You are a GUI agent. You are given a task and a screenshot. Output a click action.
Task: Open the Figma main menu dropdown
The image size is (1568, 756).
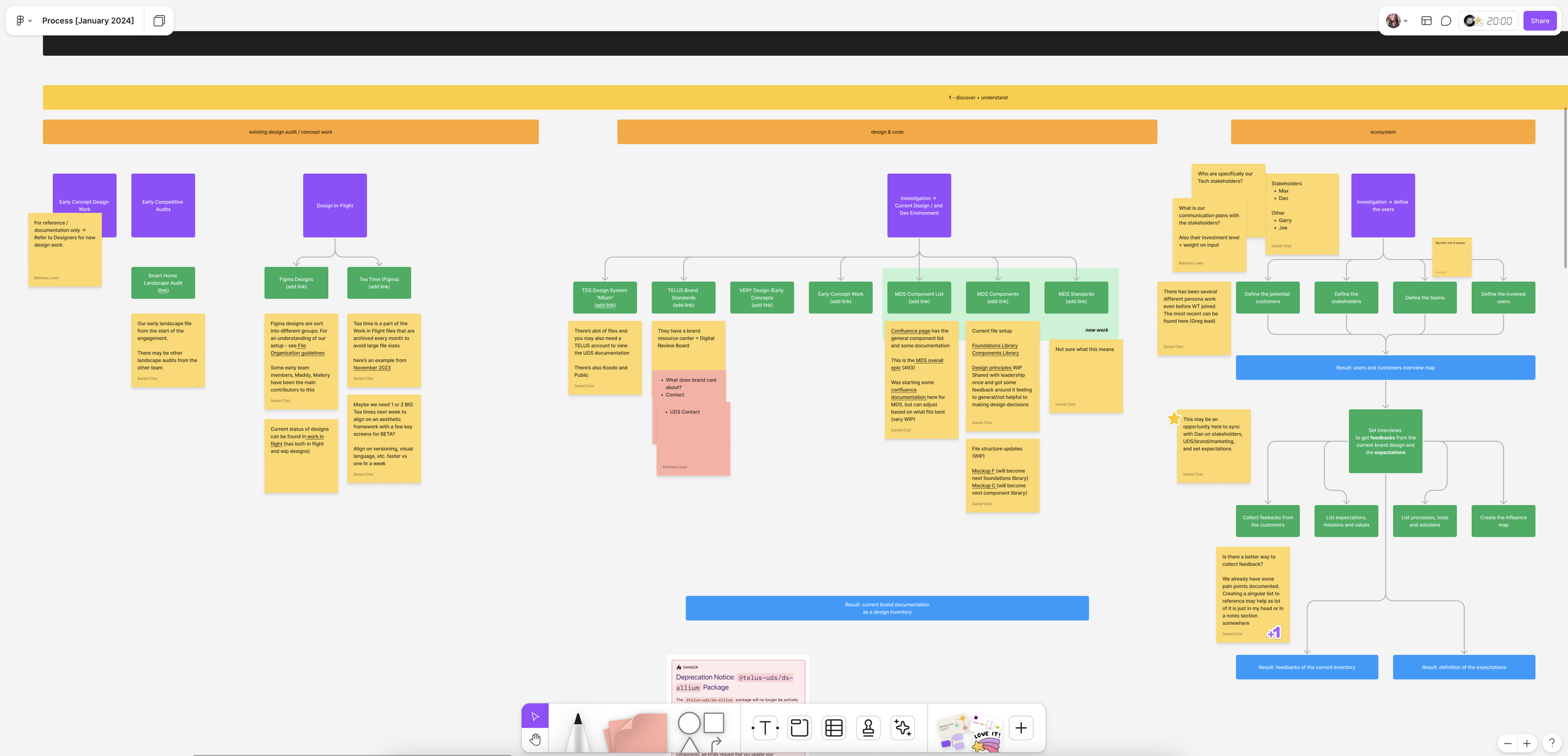click(23, 21)
